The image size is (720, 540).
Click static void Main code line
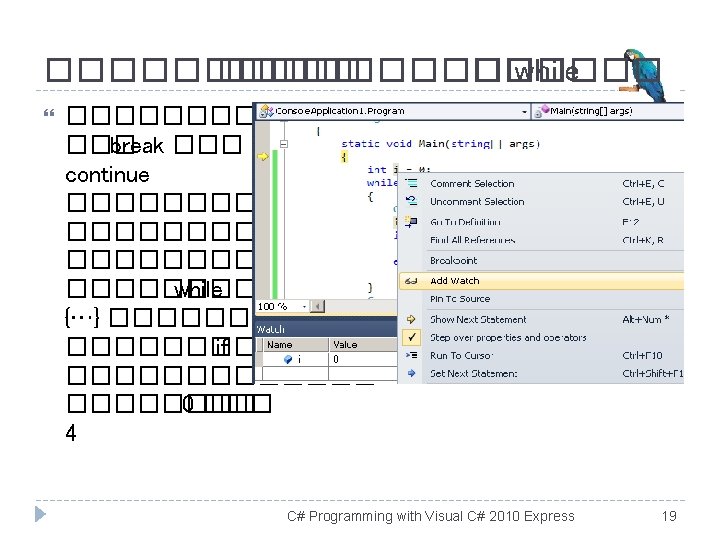tap(440, 144)
